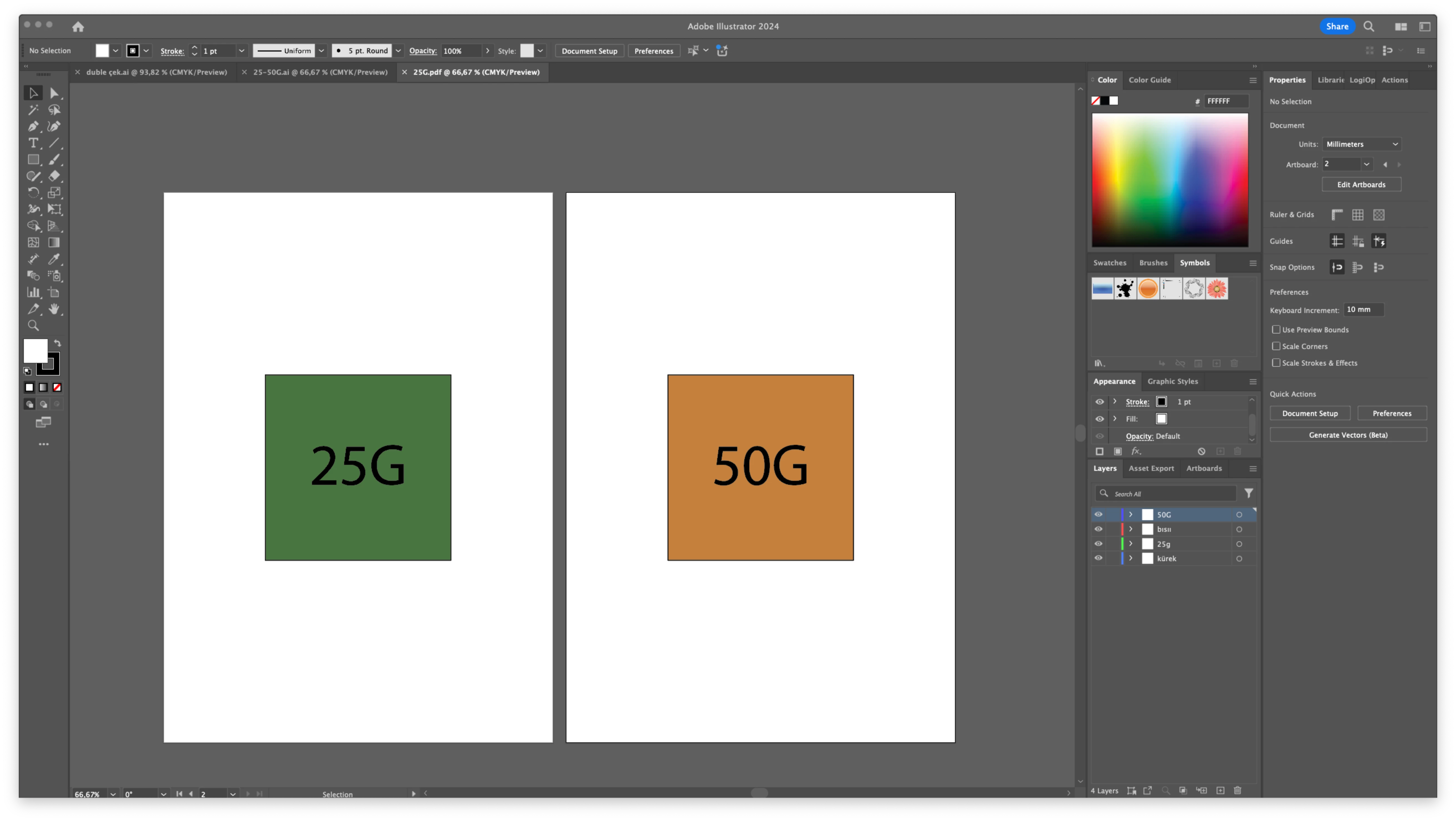Select the Eyedropper tool
The height and width of the screenshot is (821, 1456).
tap(54, 259)
